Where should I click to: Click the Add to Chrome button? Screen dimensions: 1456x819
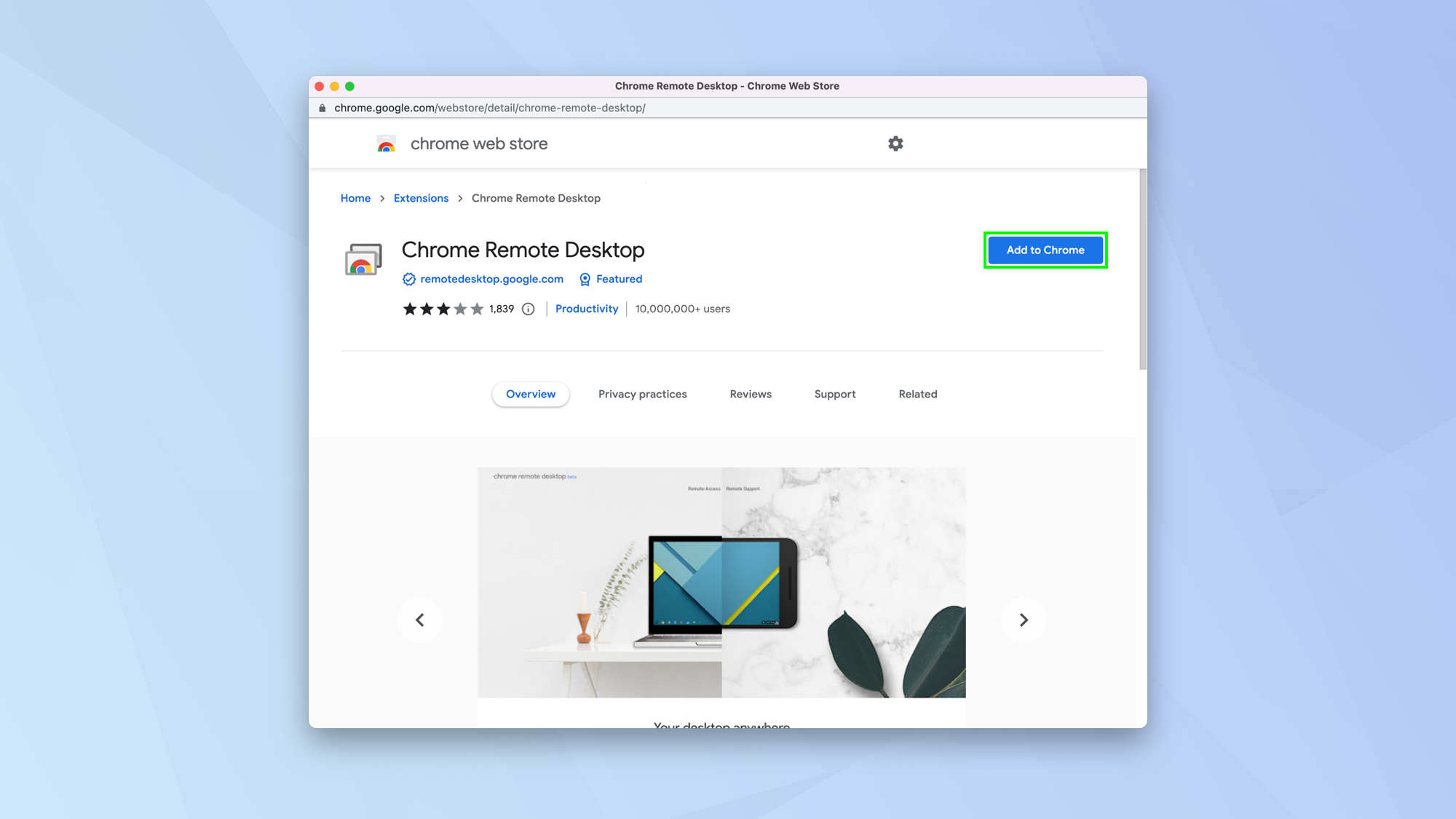1045,250
